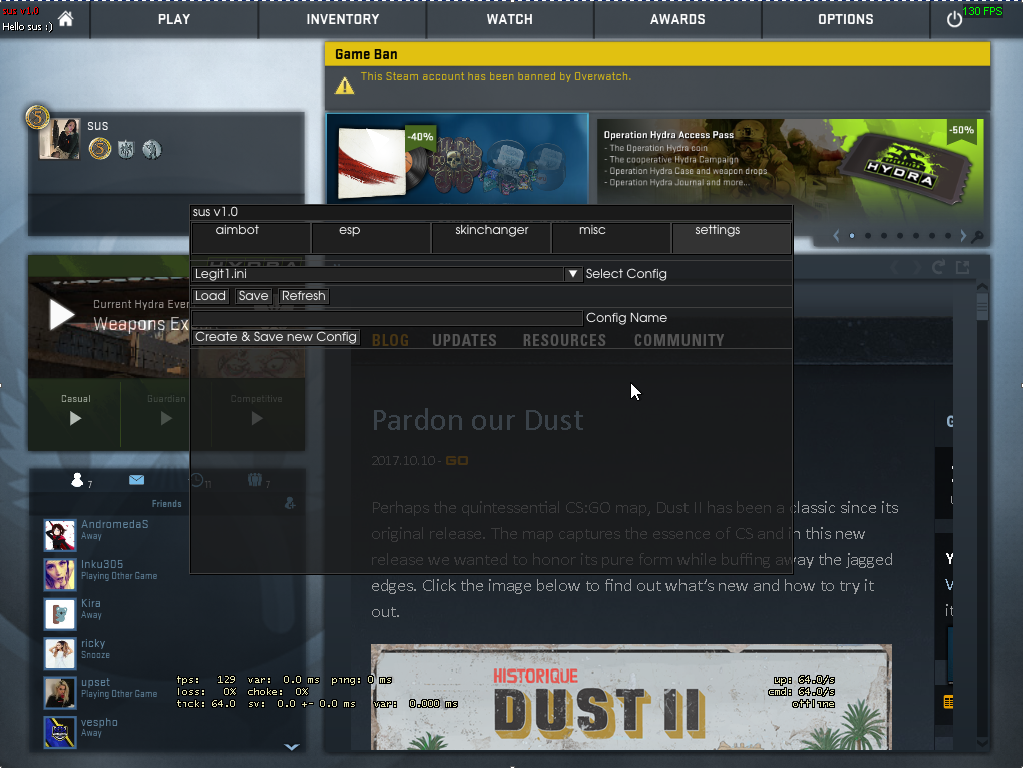The width and height of the screenshot is (1023, 768).
Task: Open the BLOG news tab
Action: click(390, 341)
